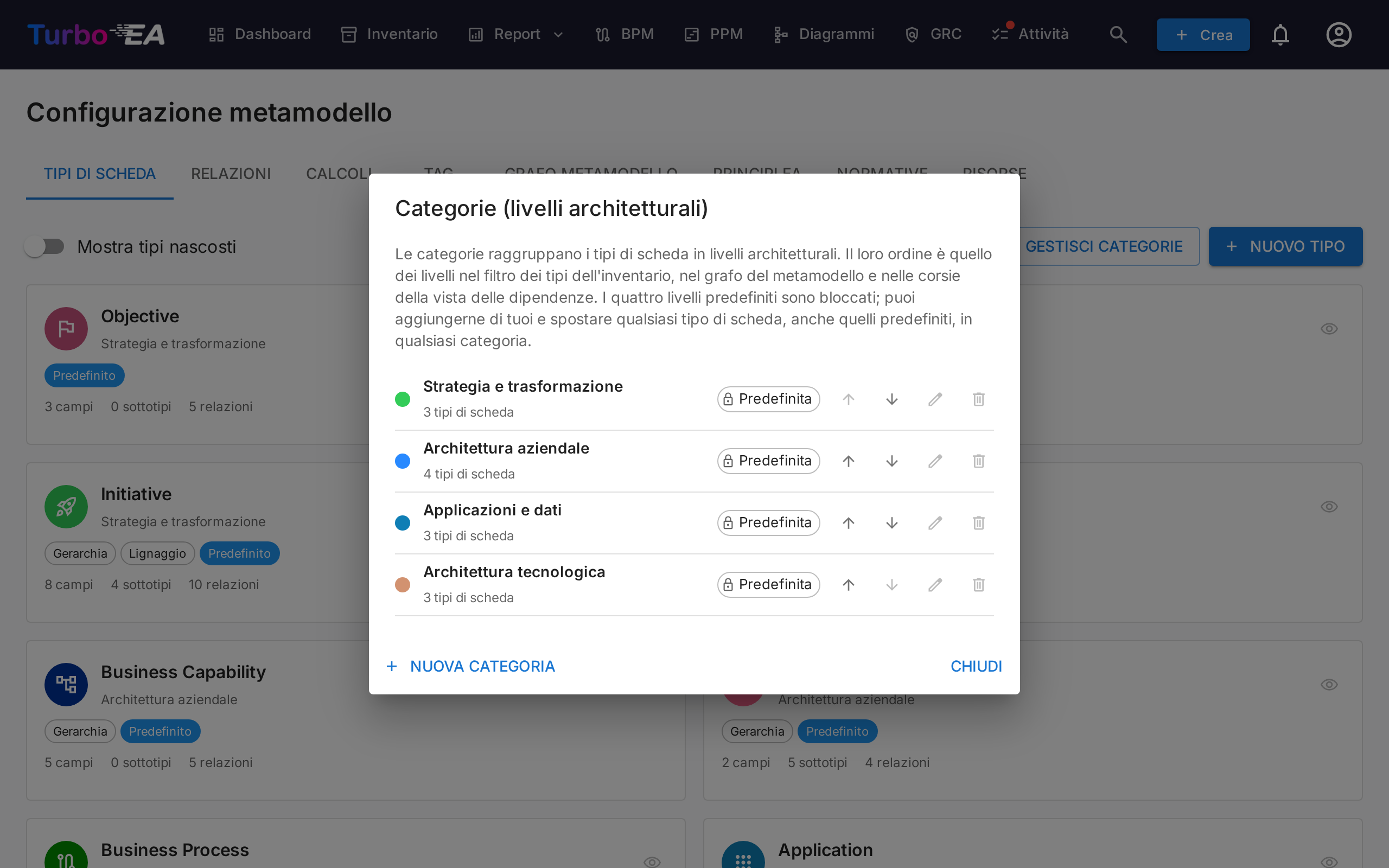Image resolution: width=1389 pixels, height=868 pixels.
Task: Toggle Mostra tipi nascosti switch
Action: click(x=45, y=246)
